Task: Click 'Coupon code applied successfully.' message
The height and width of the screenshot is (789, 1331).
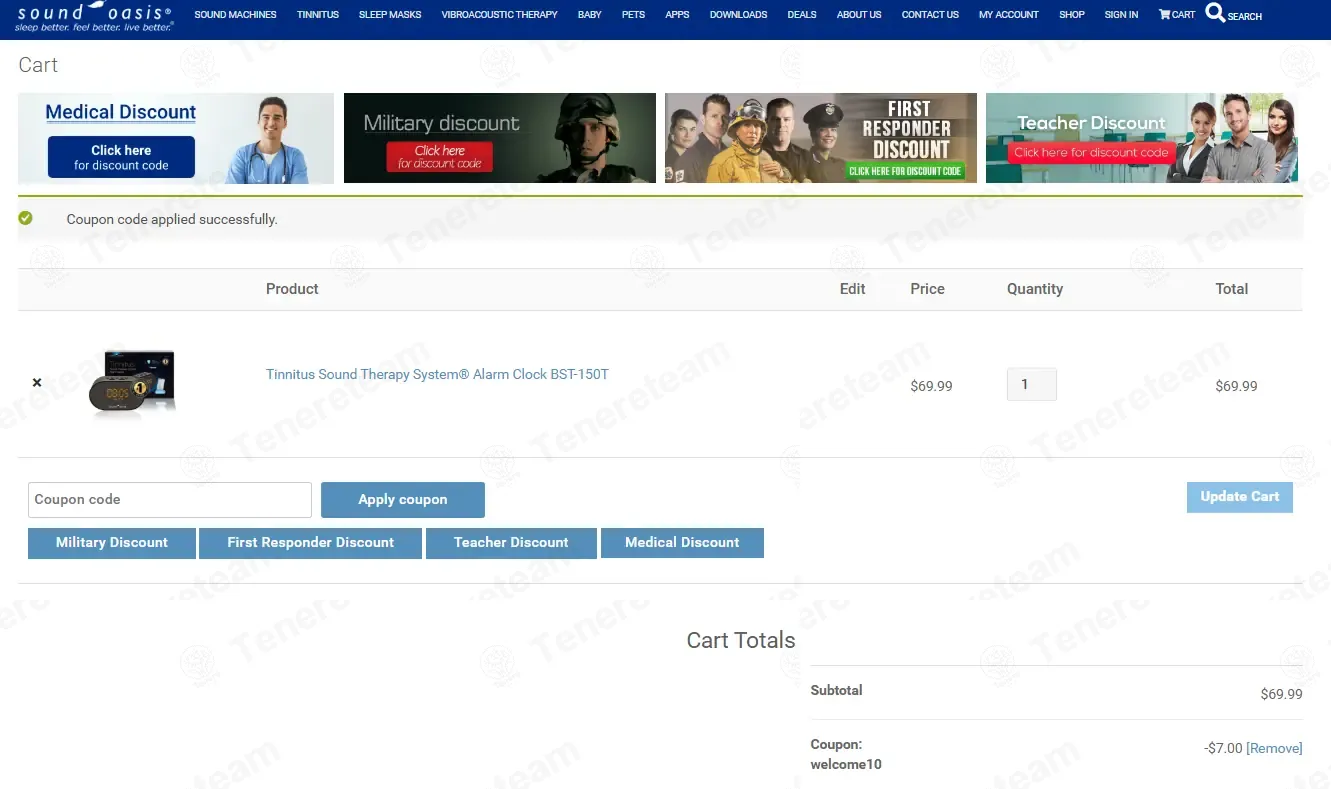Action: (x=172, y=219)
